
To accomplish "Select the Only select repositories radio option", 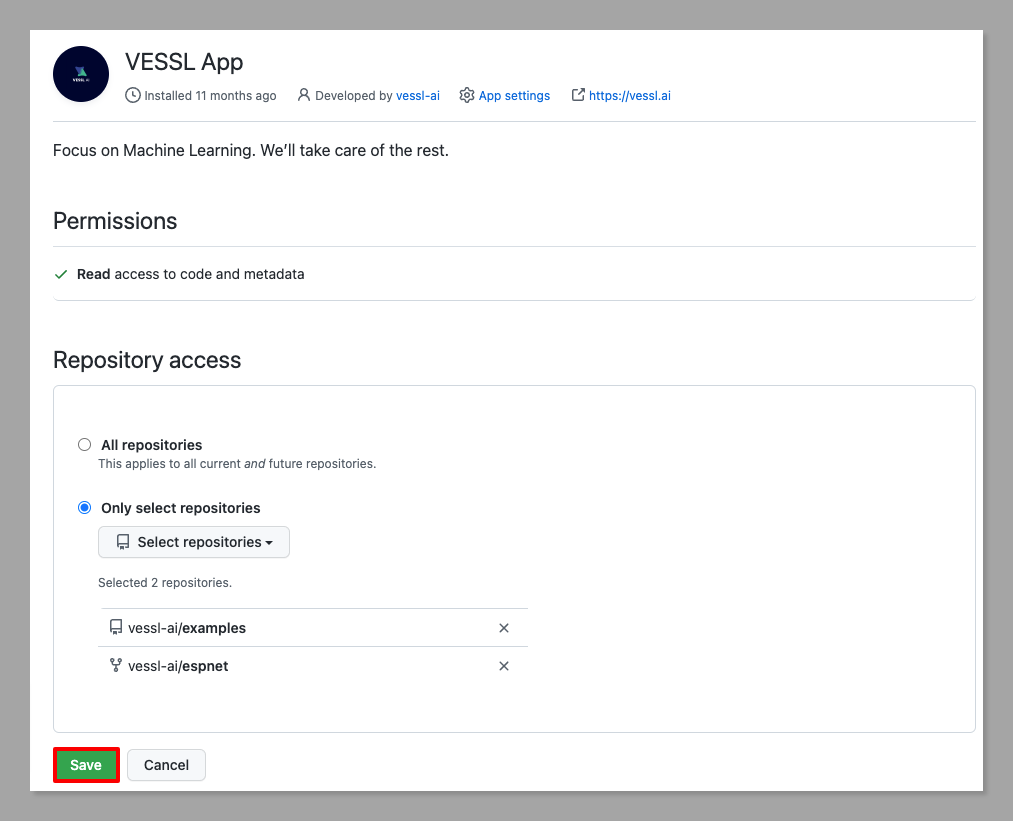I will point(85,508).
